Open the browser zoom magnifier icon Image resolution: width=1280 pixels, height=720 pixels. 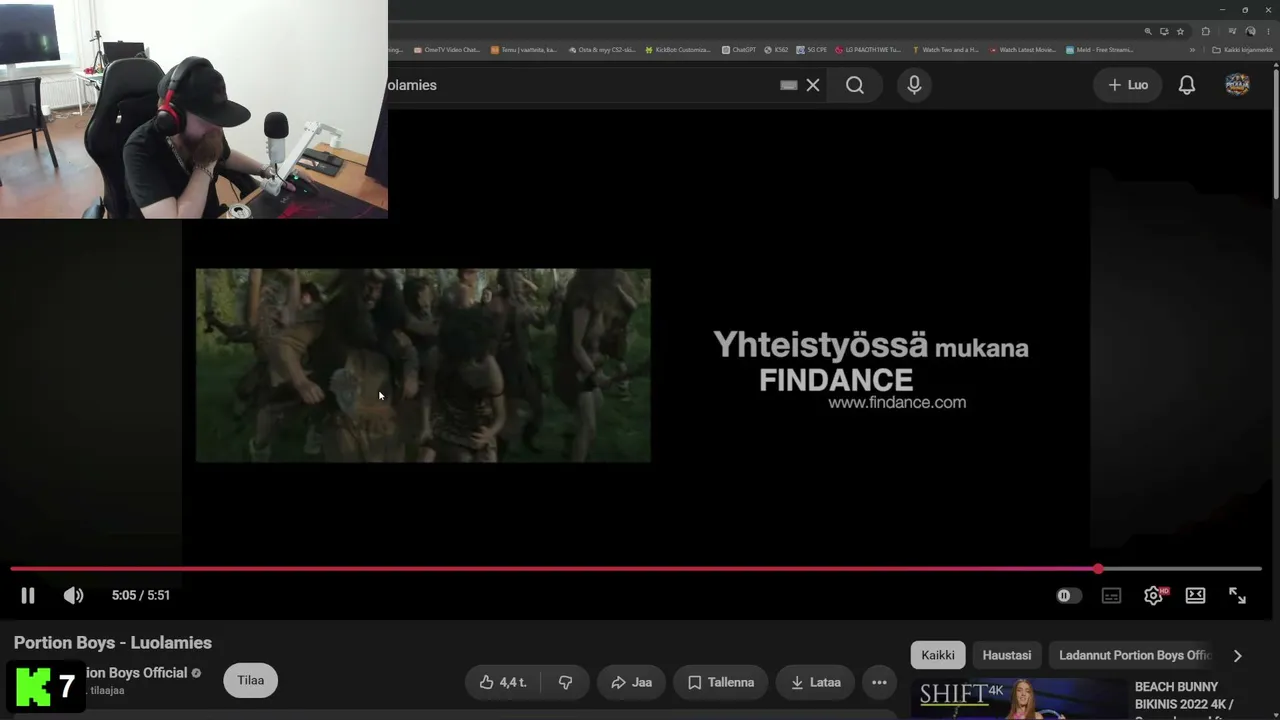point(1148,31)
